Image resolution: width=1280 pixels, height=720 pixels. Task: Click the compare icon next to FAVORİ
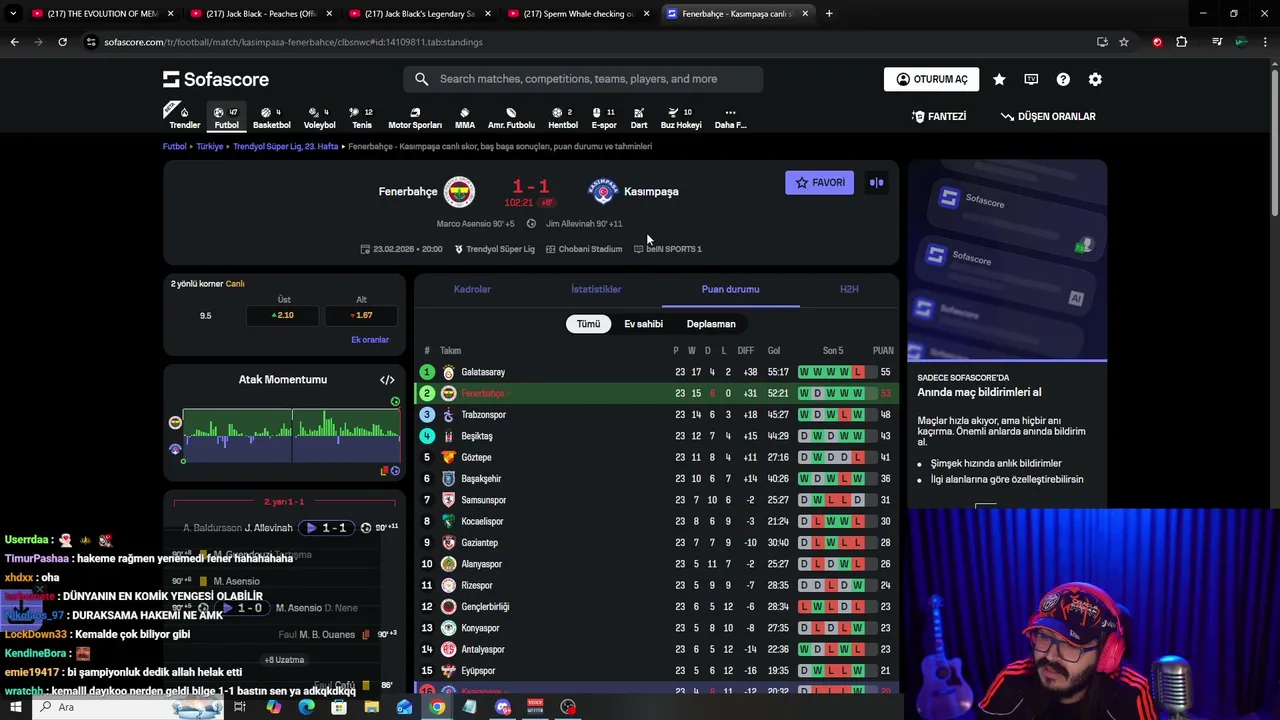876,182
